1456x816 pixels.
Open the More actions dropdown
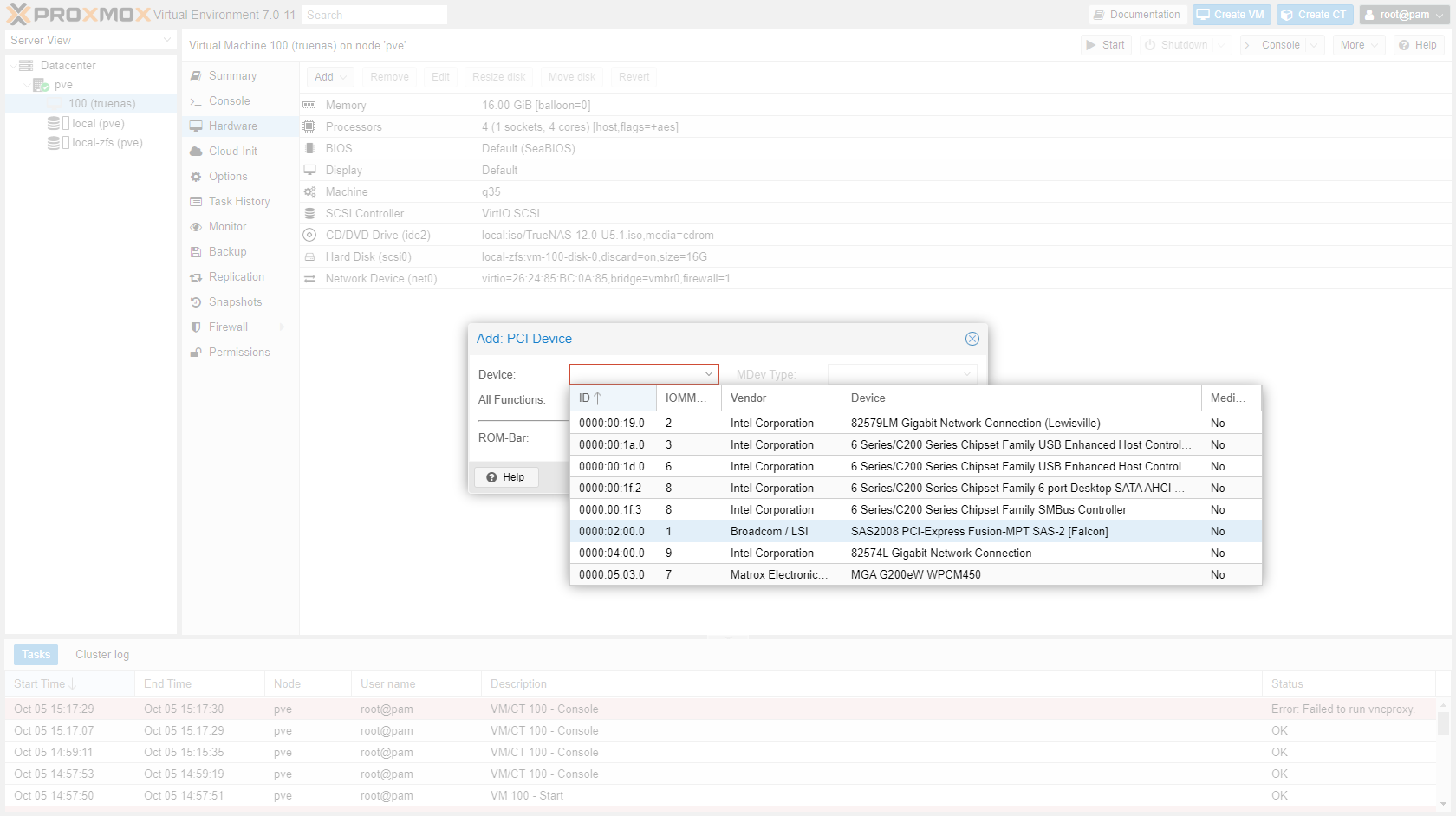(x=1358, y=45)
